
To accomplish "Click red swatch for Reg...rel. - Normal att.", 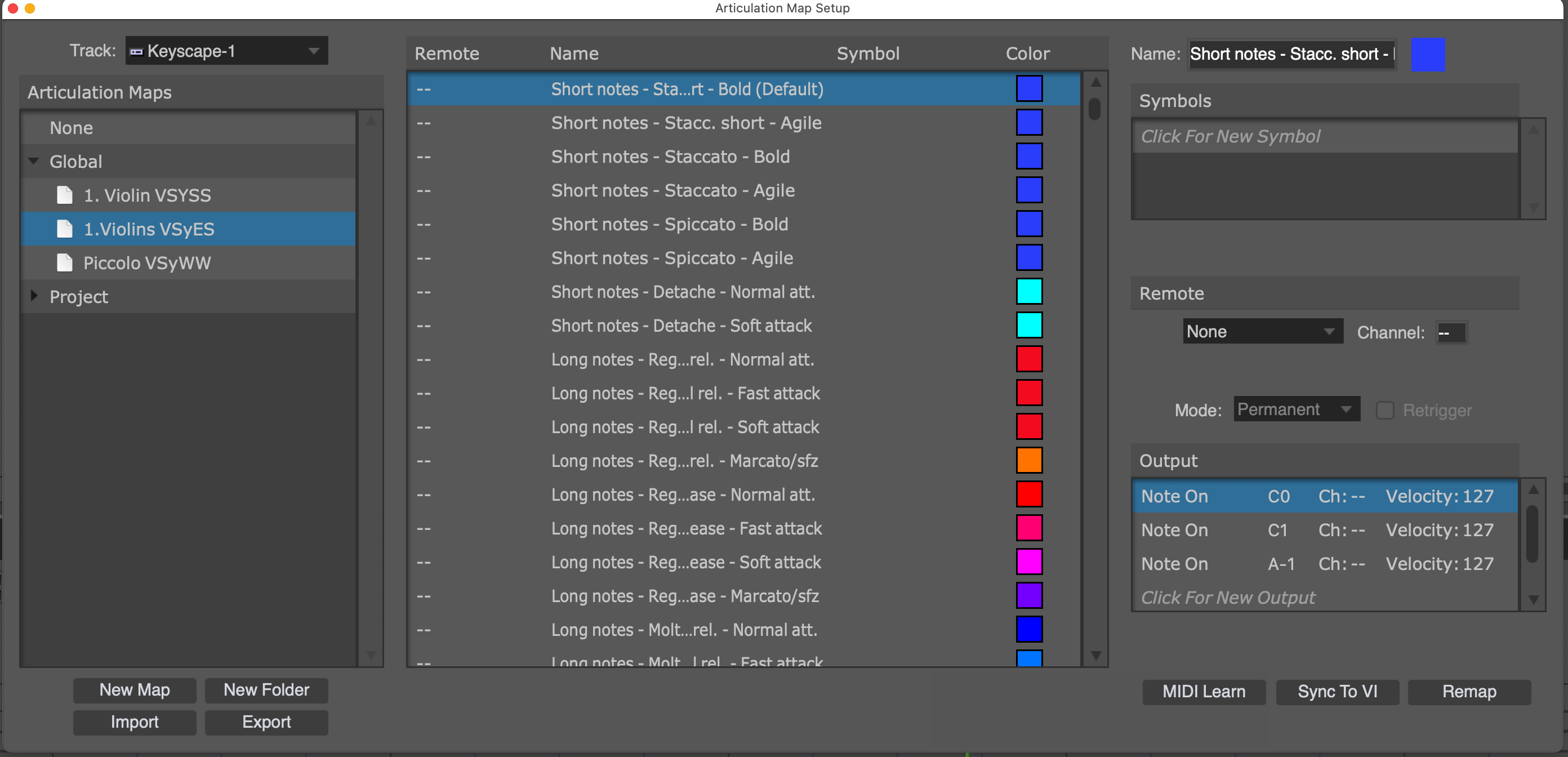I will pos(1028,359).
